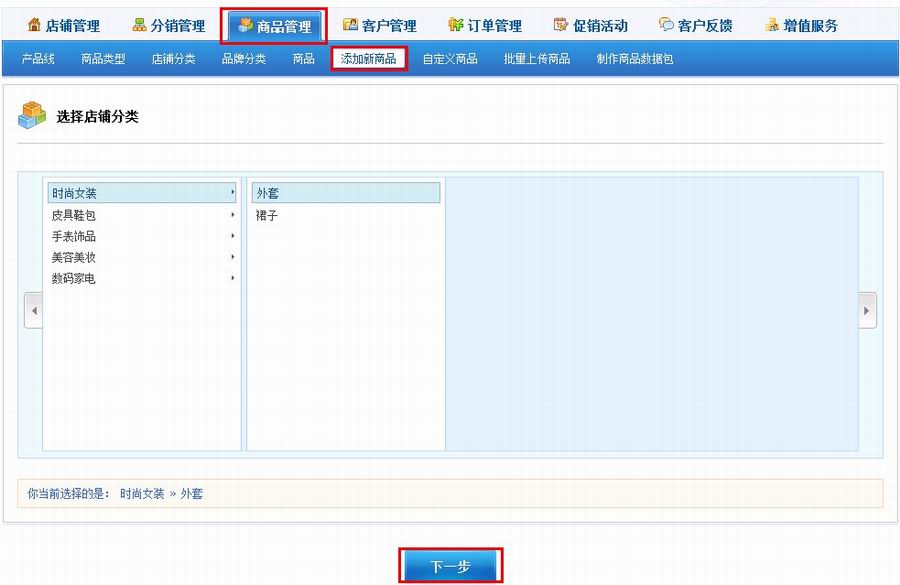Click the right arrow of category panel
Image resolution: width=900 pixels, height=585 pixels.
[867, 311]
